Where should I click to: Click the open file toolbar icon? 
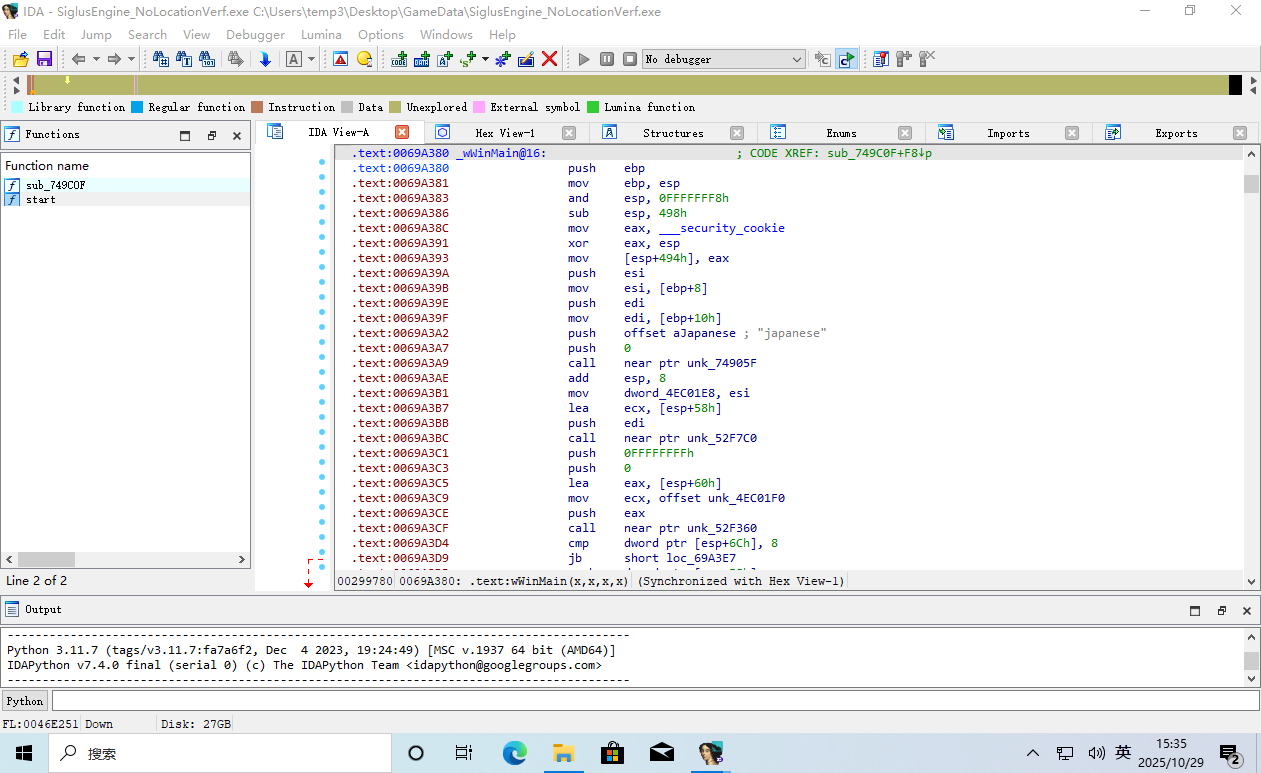pos(20,59)
